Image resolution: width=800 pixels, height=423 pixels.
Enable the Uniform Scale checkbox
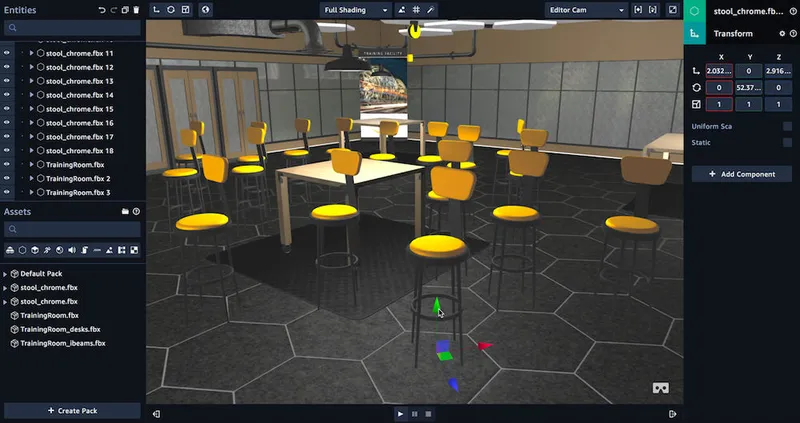coord(787,126)
